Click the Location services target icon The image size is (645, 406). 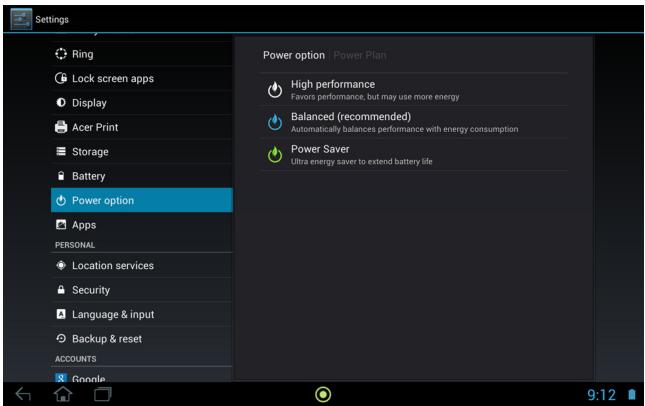coord(61,265)
